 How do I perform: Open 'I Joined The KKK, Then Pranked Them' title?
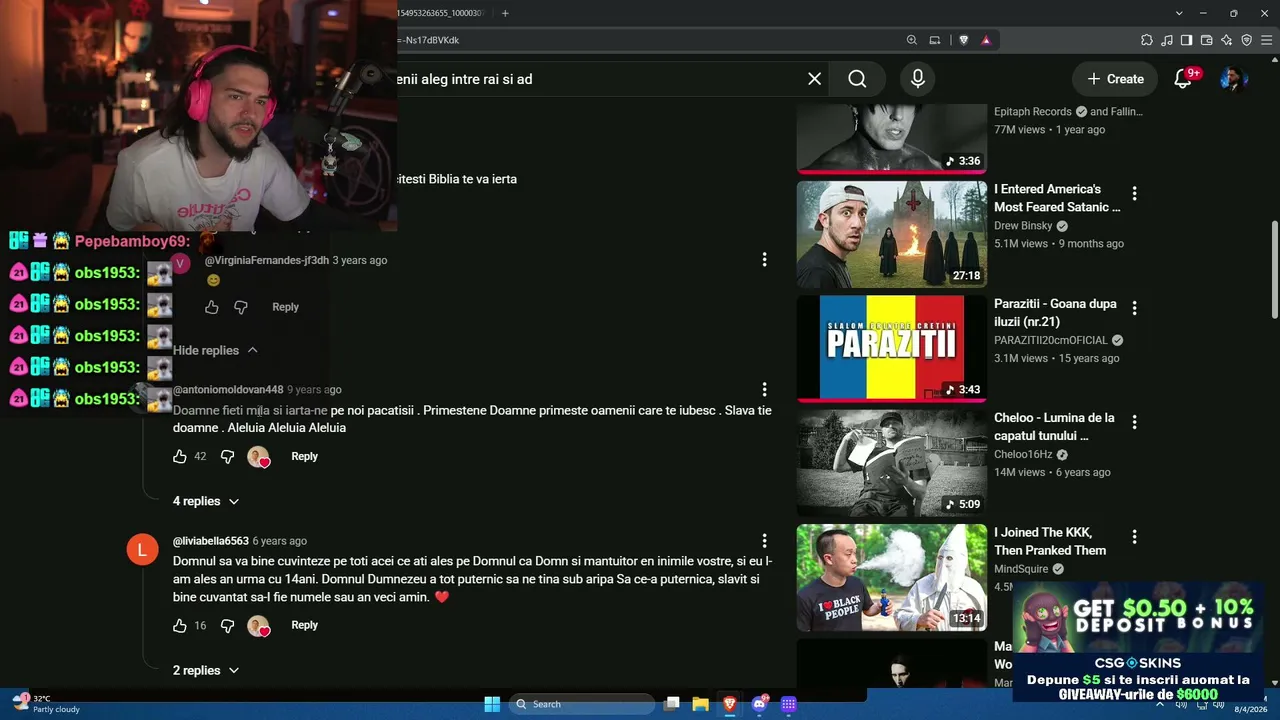coord(1050,541)
